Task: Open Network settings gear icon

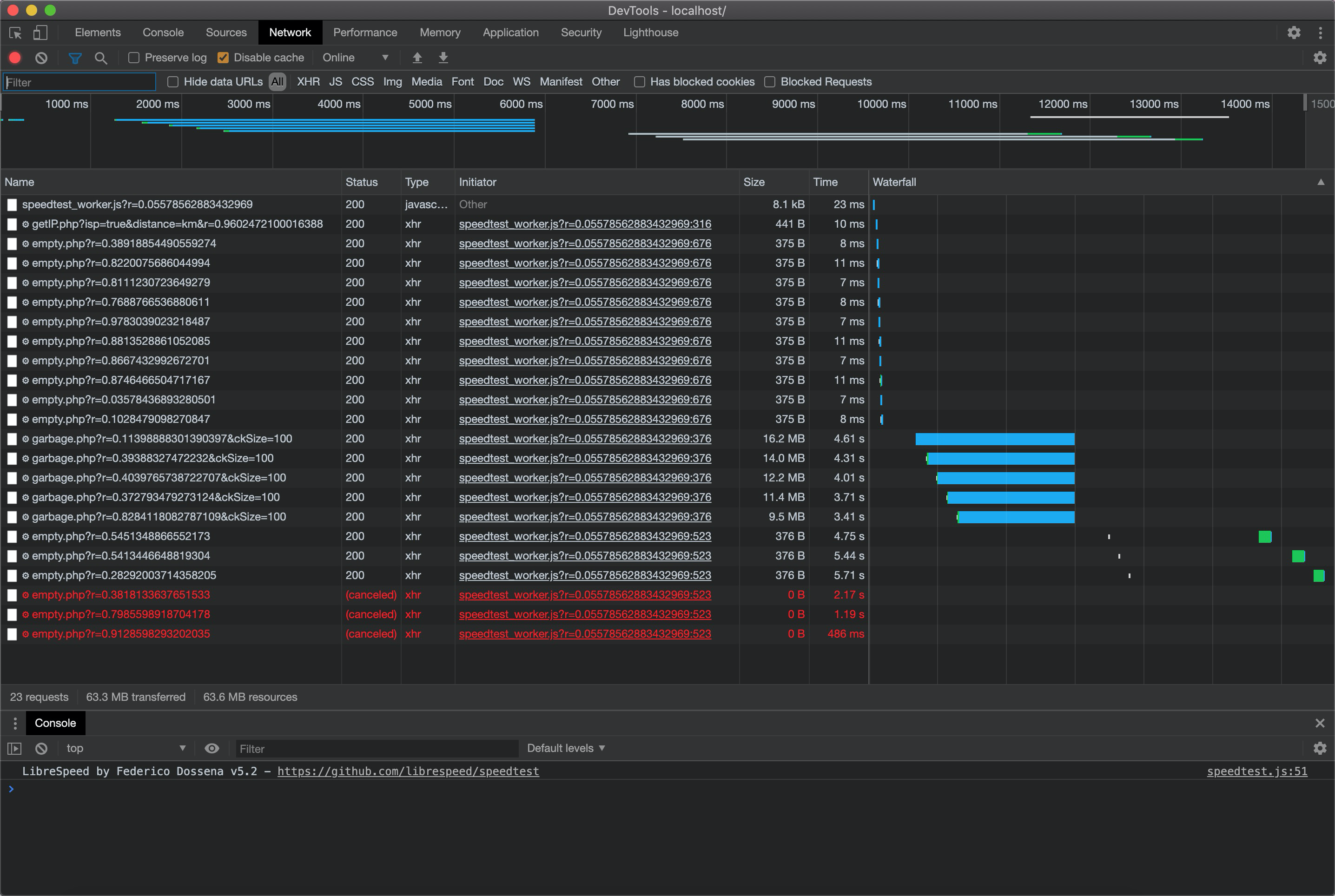Action: [x=1320, y=58]
